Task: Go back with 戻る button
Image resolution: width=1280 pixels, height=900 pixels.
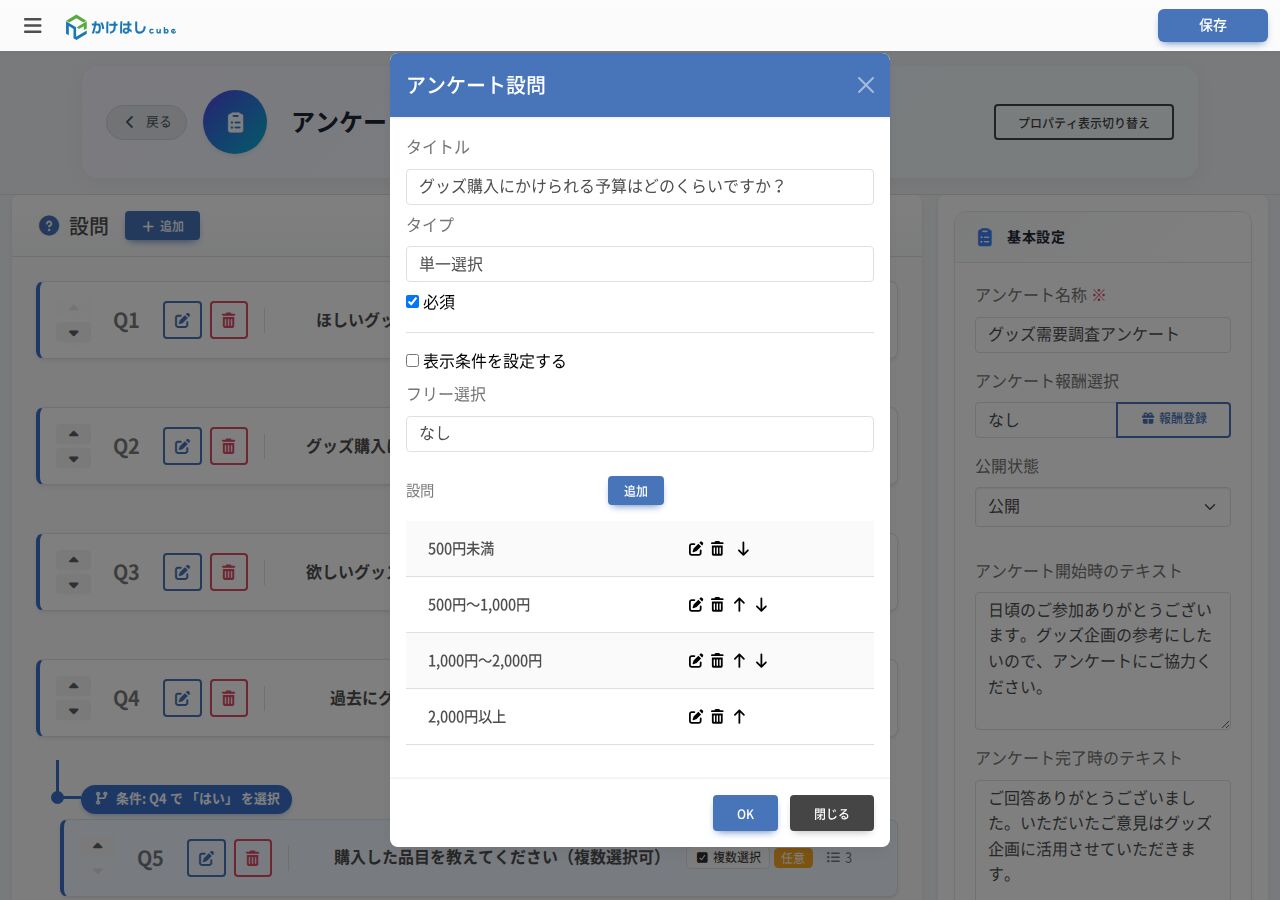Action: click(146, 122)
